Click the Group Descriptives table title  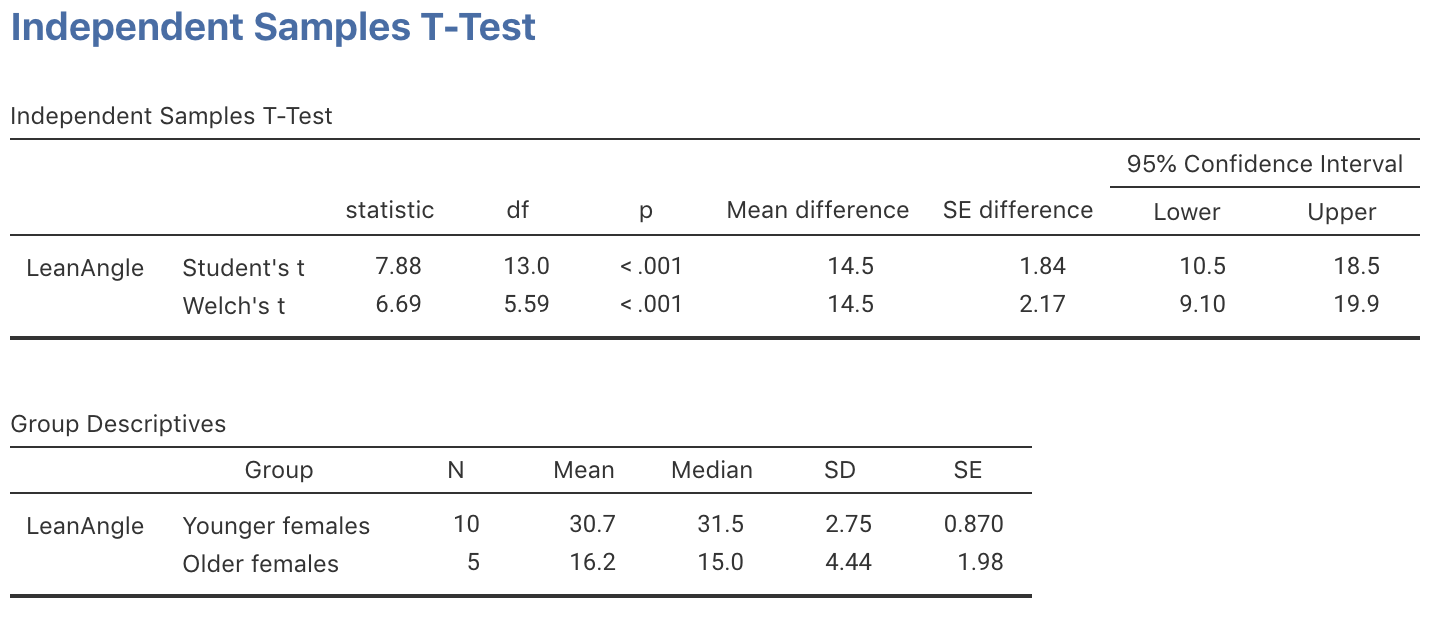point(118,424)
